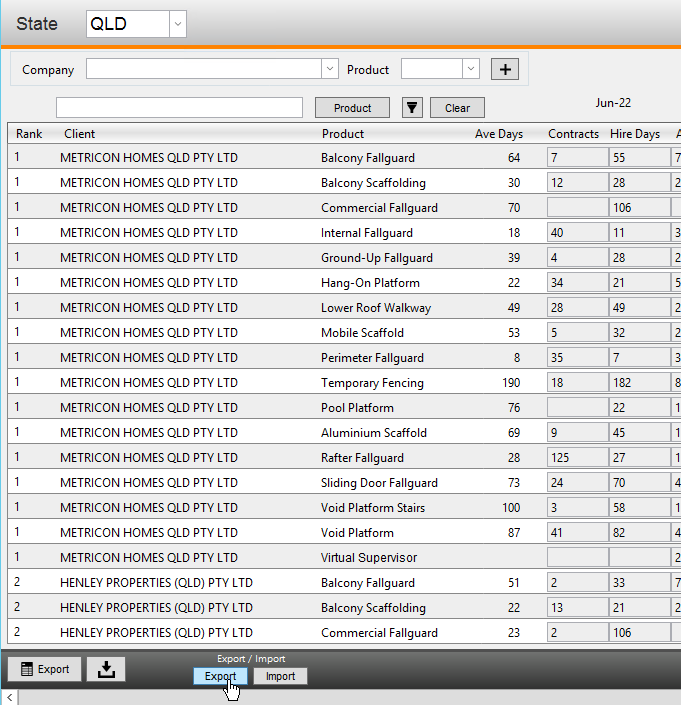The height and width of the screenshot is (705, 681).
Task: Click Contracts field 13 for Henley Balcony Scaffolding
Action: [x=578, y=607]
